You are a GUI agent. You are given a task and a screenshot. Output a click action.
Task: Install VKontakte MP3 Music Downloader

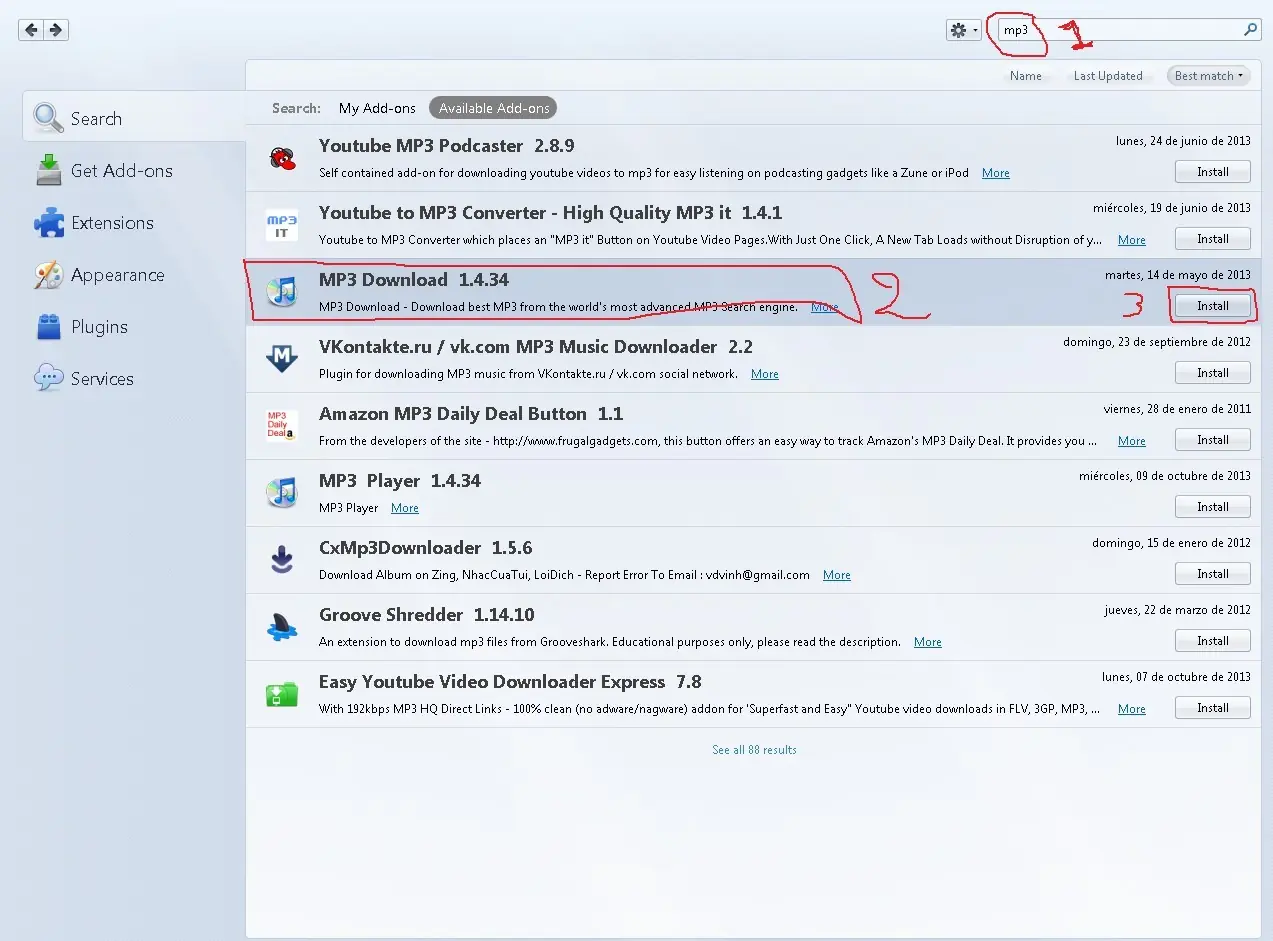click(x=1212, y=373)
